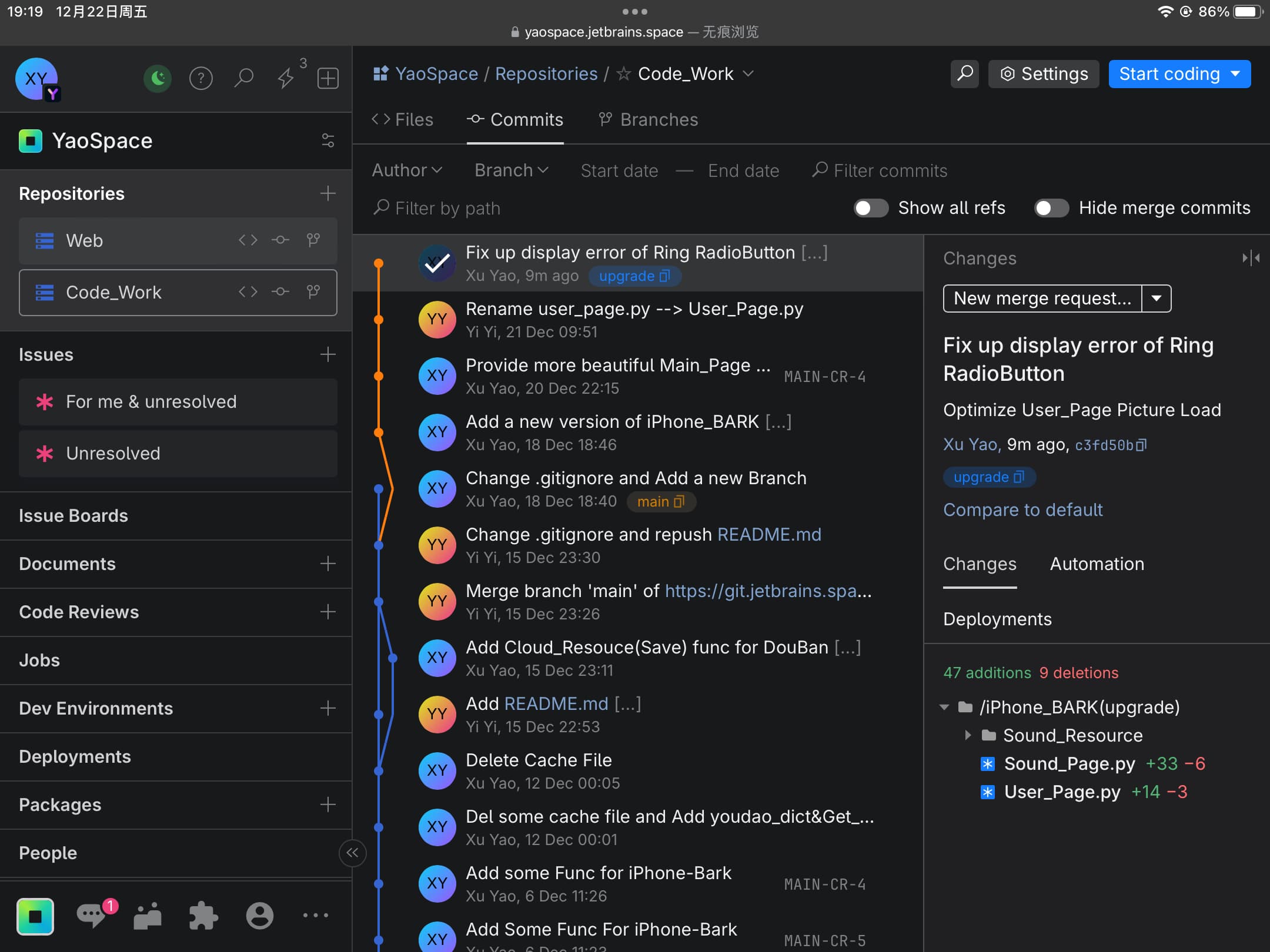The width and height of the screenshot is (1270, 952).
Task: Click the New merge request button
Action: click(x=1042, y=299)
